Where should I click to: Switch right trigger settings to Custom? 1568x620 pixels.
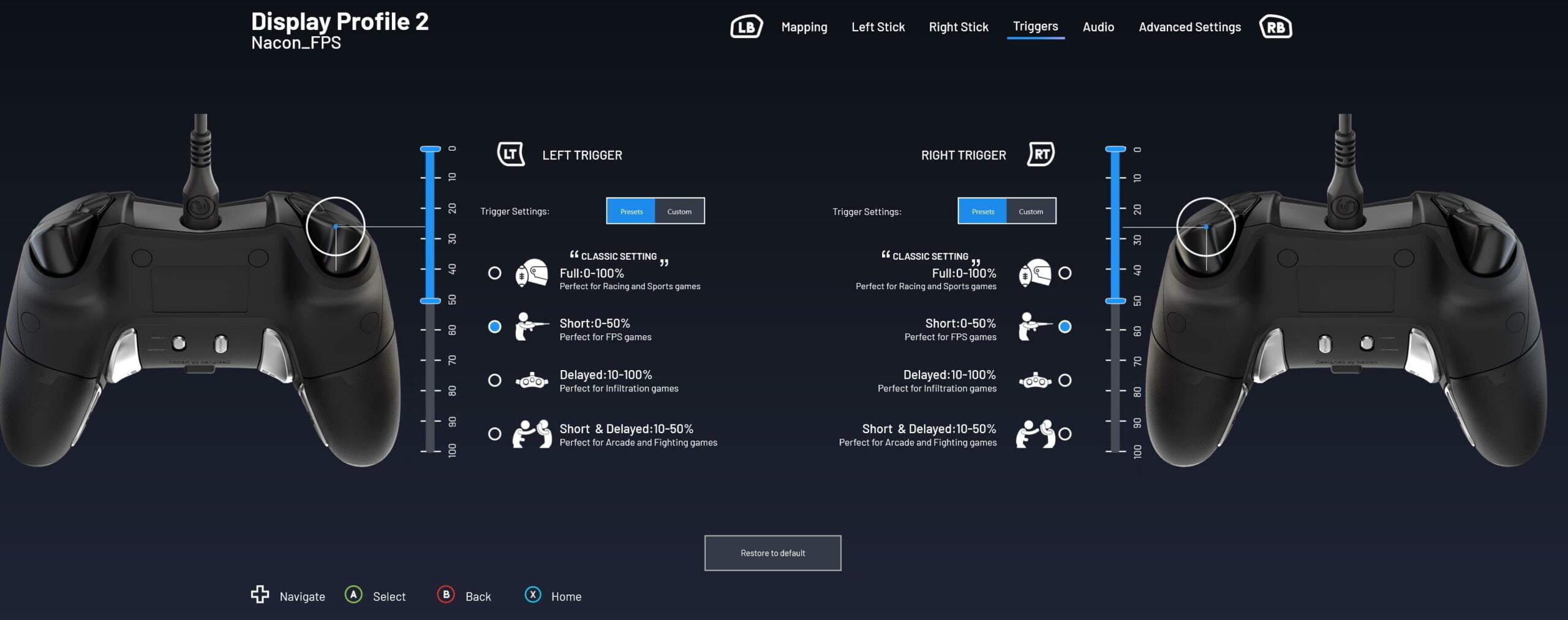click(1031, 211)
